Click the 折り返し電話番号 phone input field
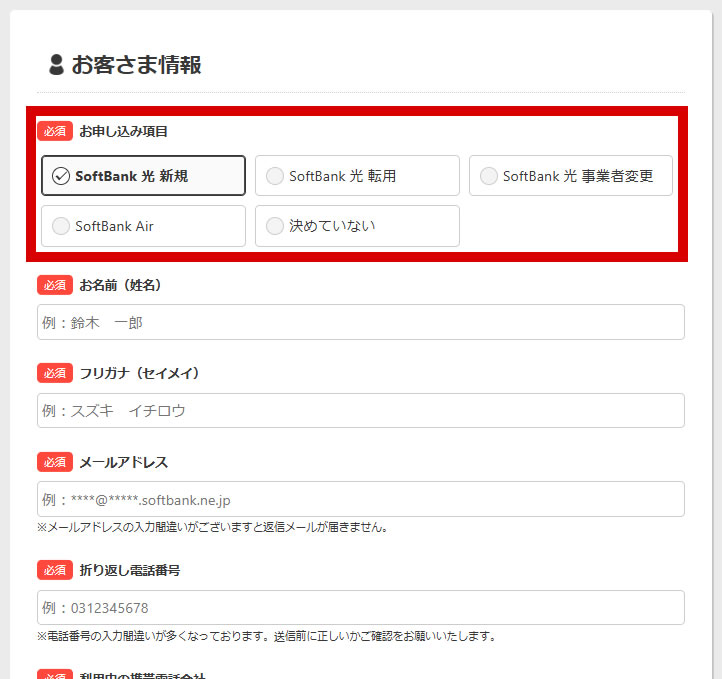722x679 pixels. tap(360, 608)
